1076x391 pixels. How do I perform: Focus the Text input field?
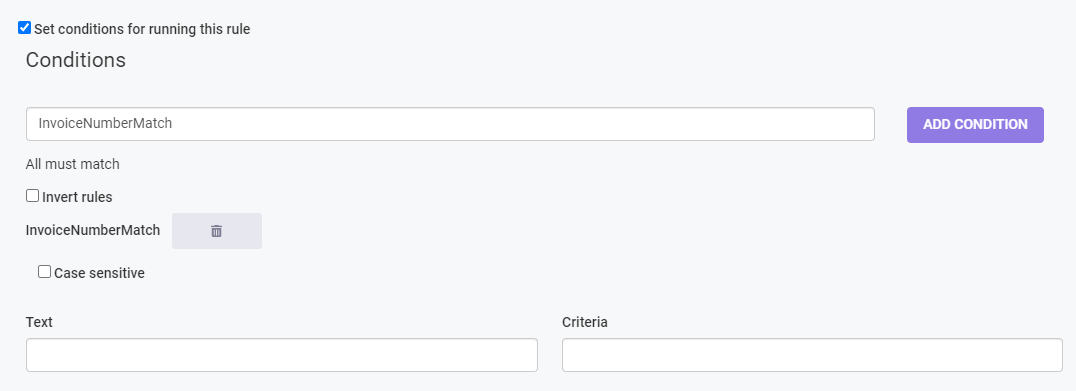click(282, 355)
